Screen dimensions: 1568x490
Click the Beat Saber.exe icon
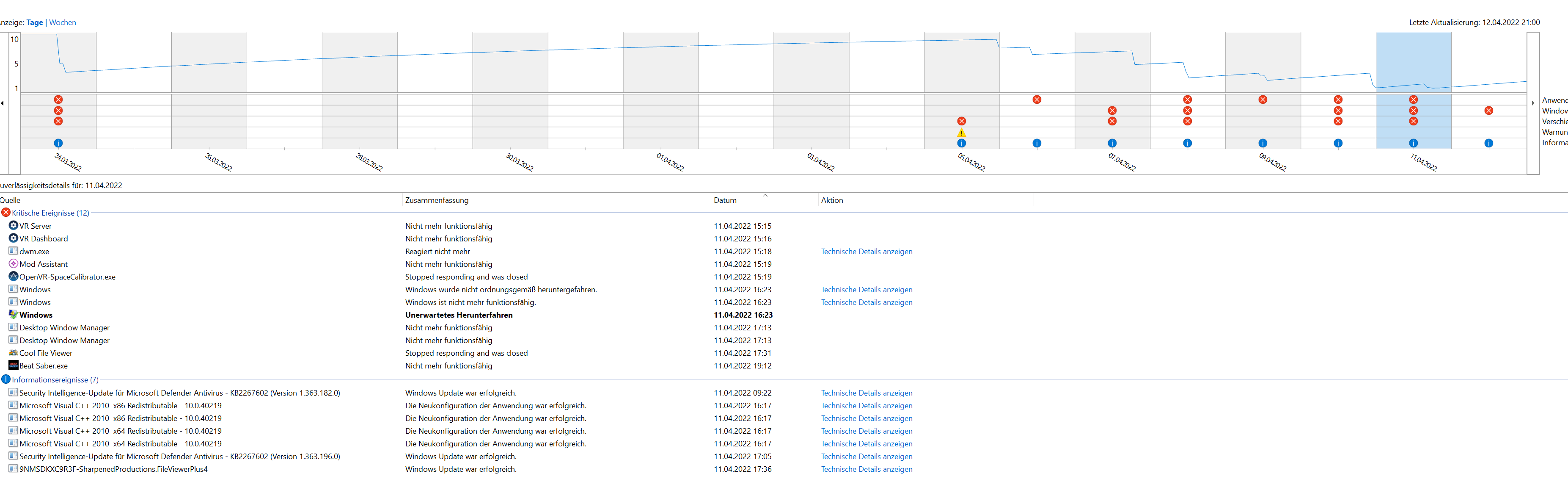point(13,365)
